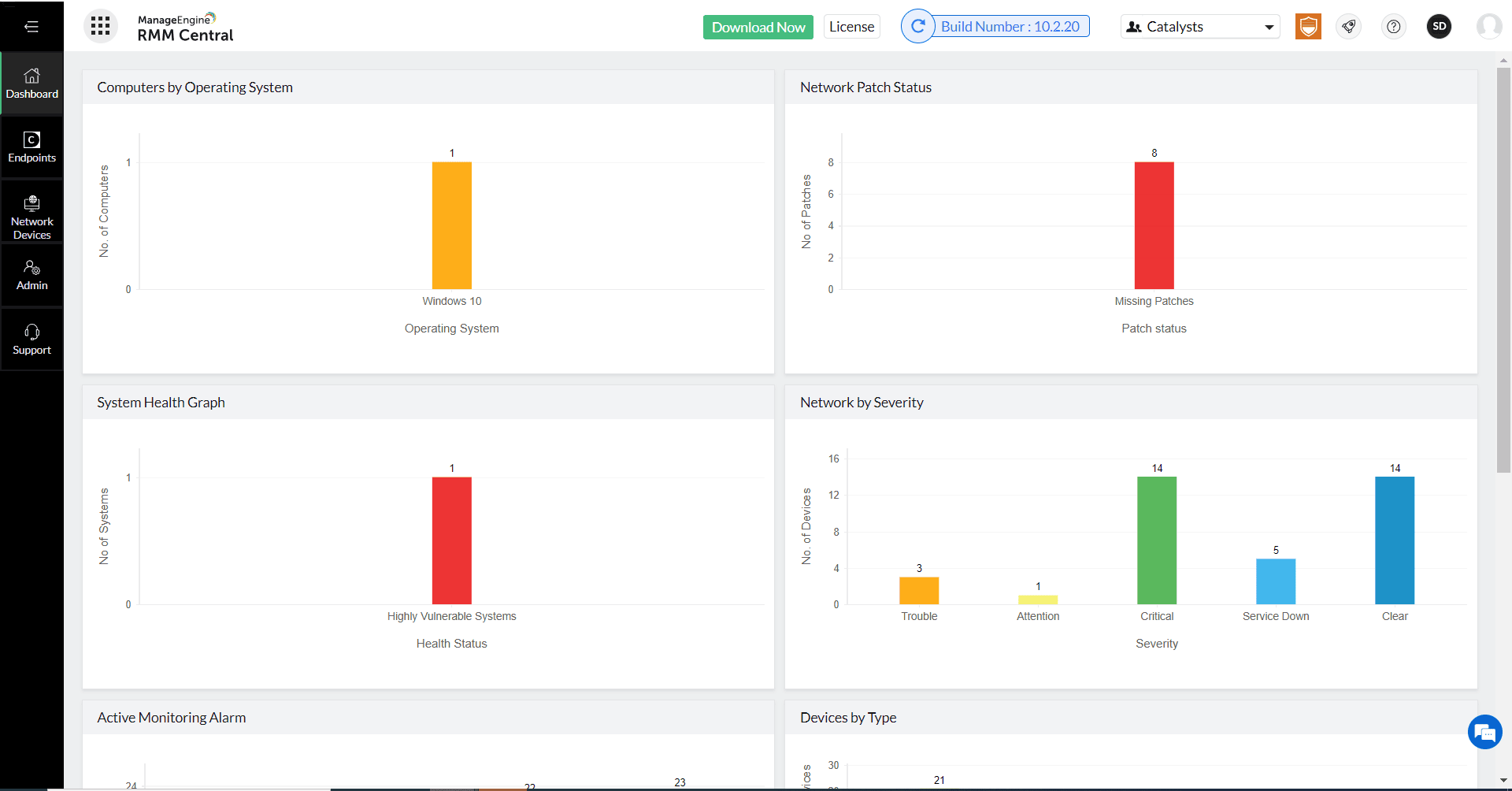
Task: Select Build Number : 10.2.20 dropdown
Action: click(1010, 26)
